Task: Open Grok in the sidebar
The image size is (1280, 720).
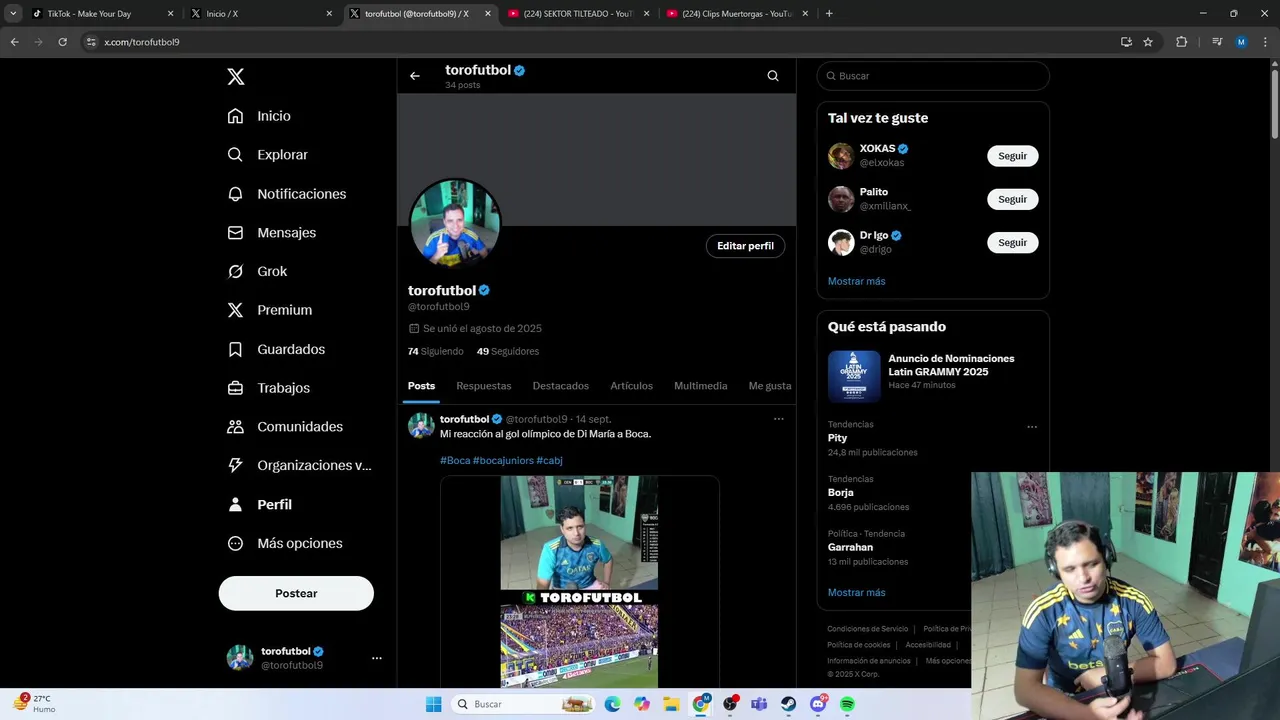Action: click(257, 271)
